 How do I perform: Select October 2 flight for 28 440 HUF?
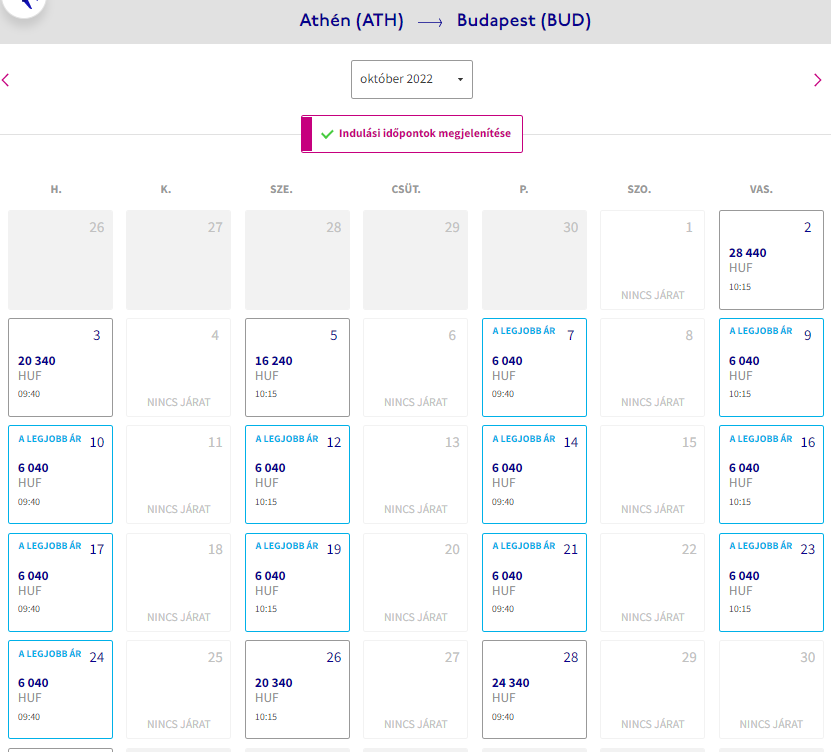771,260
